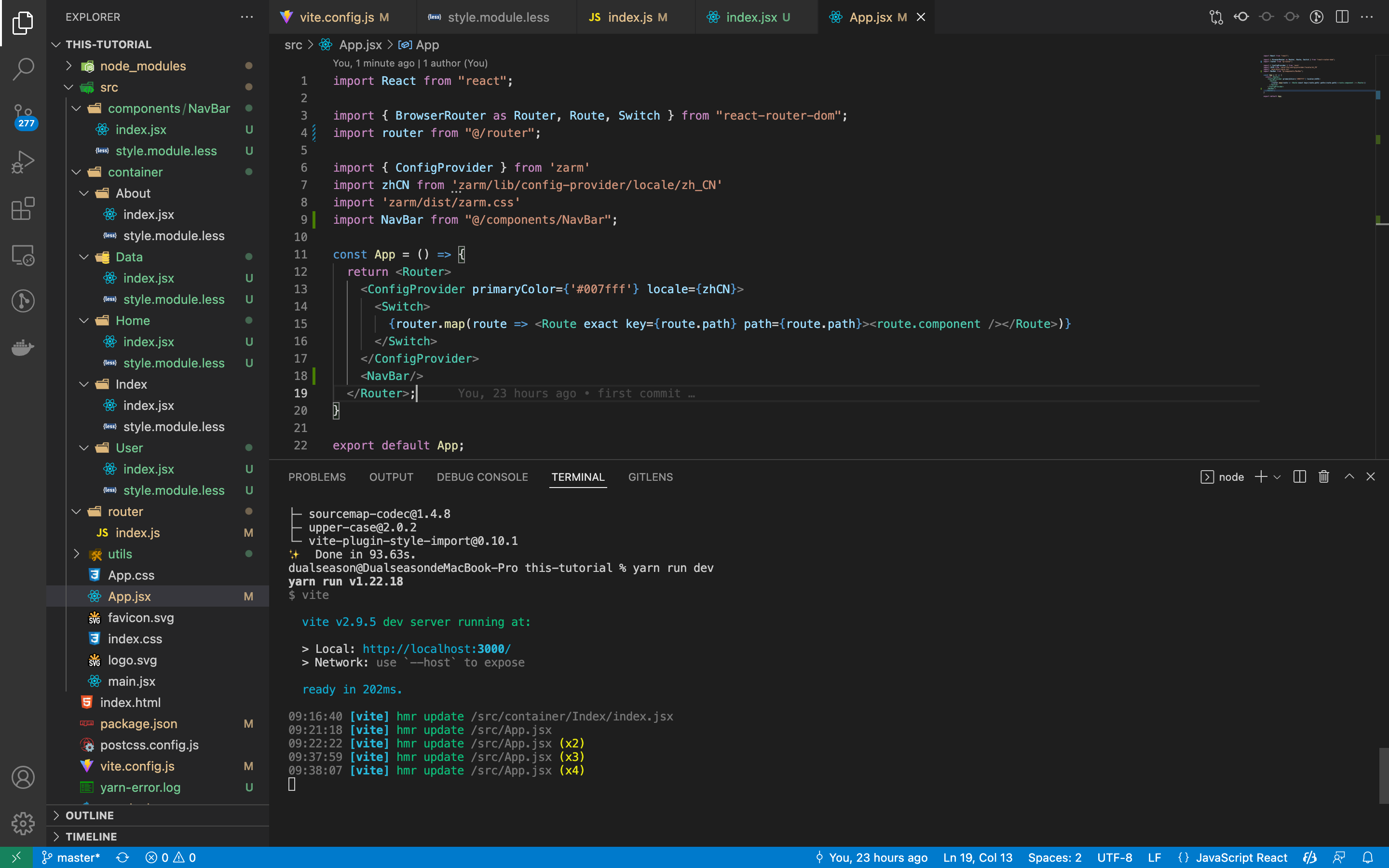1389x868 pixels.
Task: Open the remote window indicator
Action: (x=16, y=857)
